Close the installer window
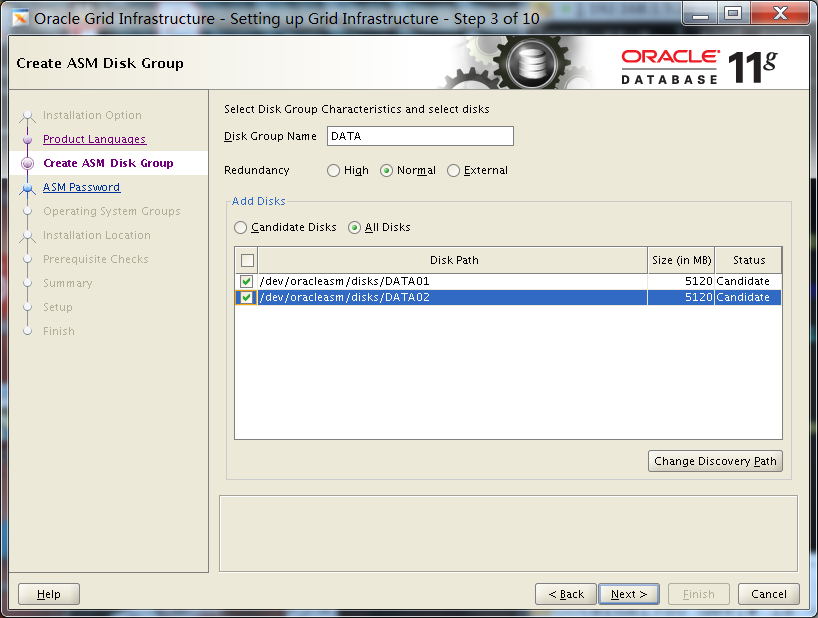818x618 pixels. click(780, 14)
